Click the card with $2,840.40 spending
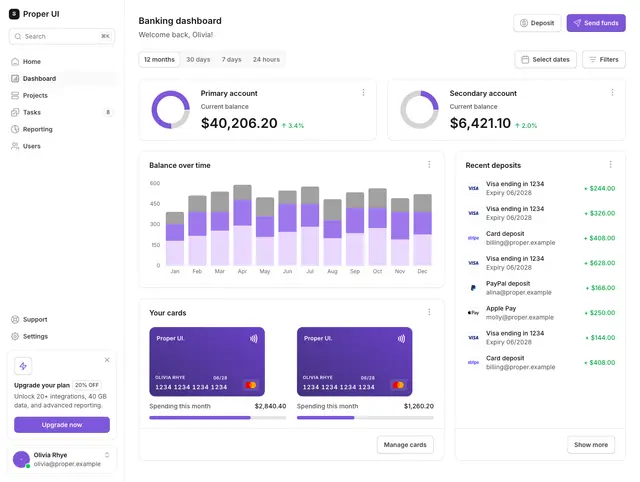Image resolution: width=640 pixels, height=482 pixels. coord(207,362)
